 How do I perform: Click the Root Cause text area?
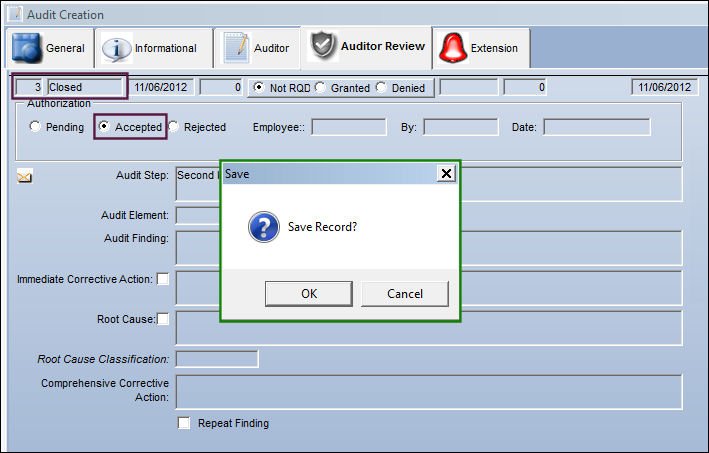click(429, 328)
